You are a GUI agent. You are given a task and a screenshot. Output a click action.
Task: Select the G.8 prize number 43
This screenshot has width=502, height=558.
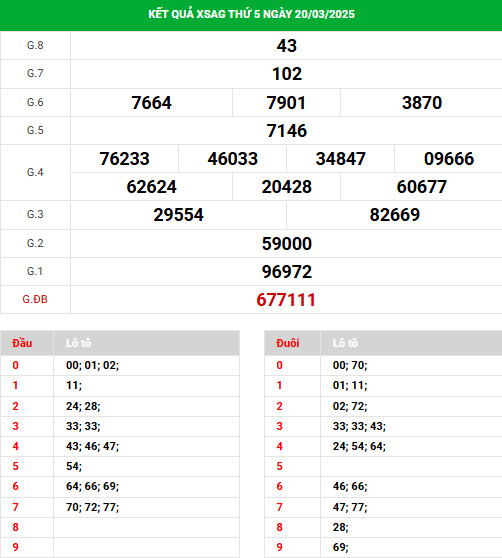tap(287, 46)
